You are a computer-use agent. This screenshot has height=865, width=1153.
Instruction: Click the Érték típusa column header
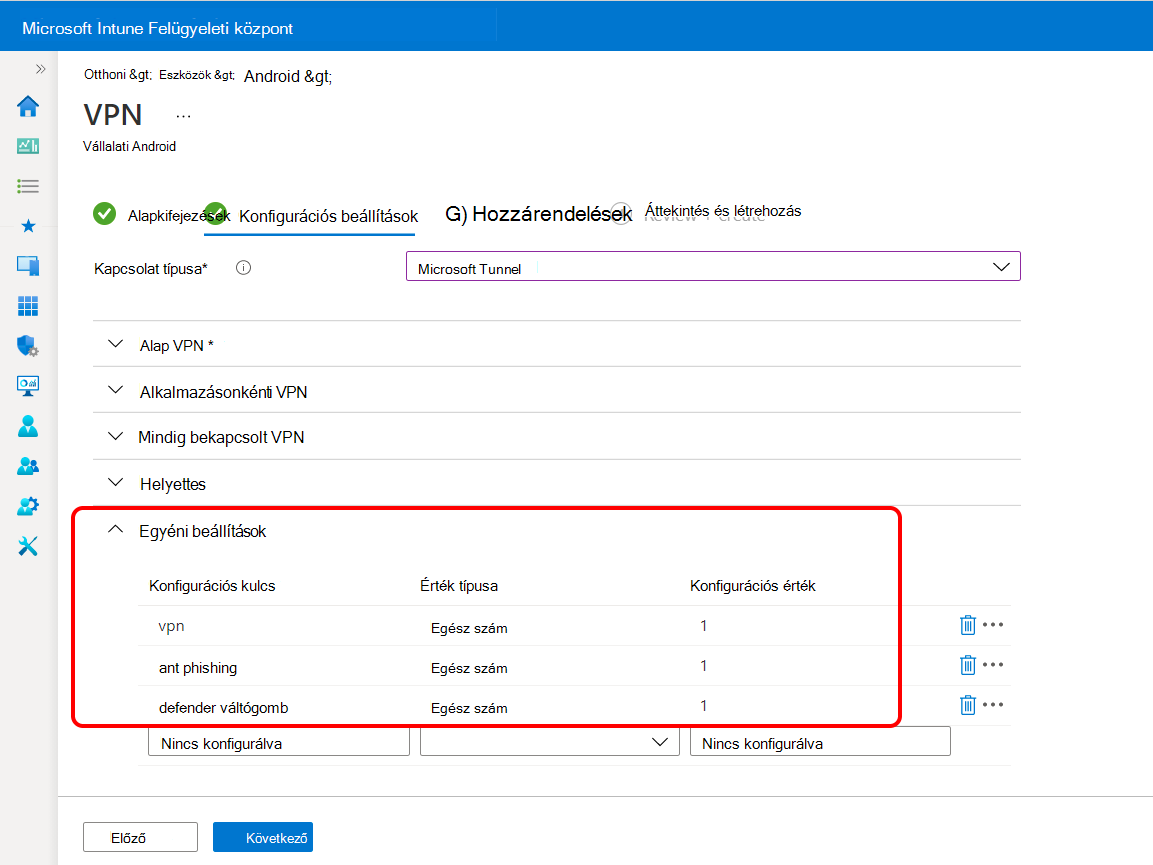pos(459,585)
